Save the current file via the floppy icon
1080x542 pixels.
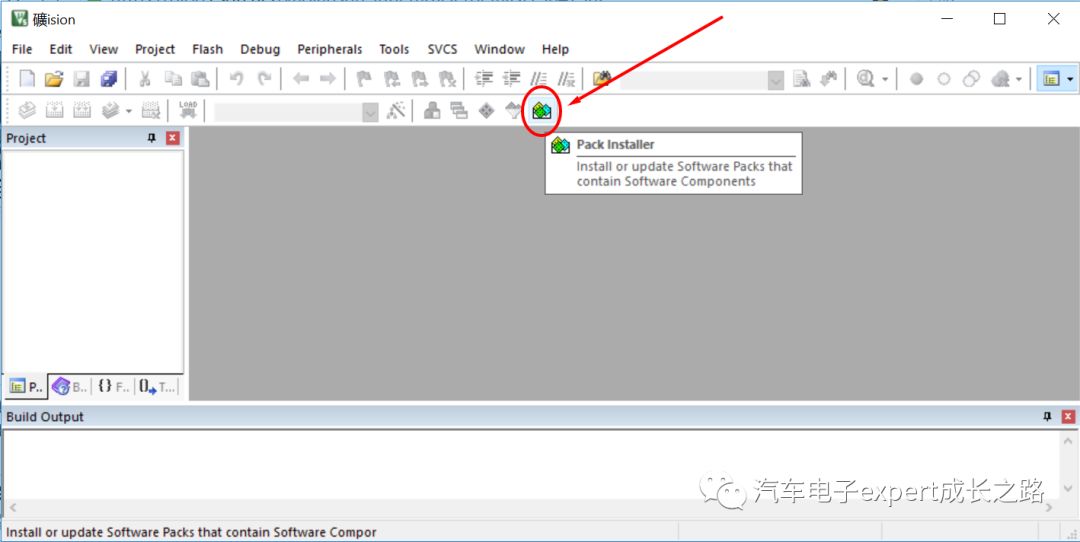[x=82, y=79]
